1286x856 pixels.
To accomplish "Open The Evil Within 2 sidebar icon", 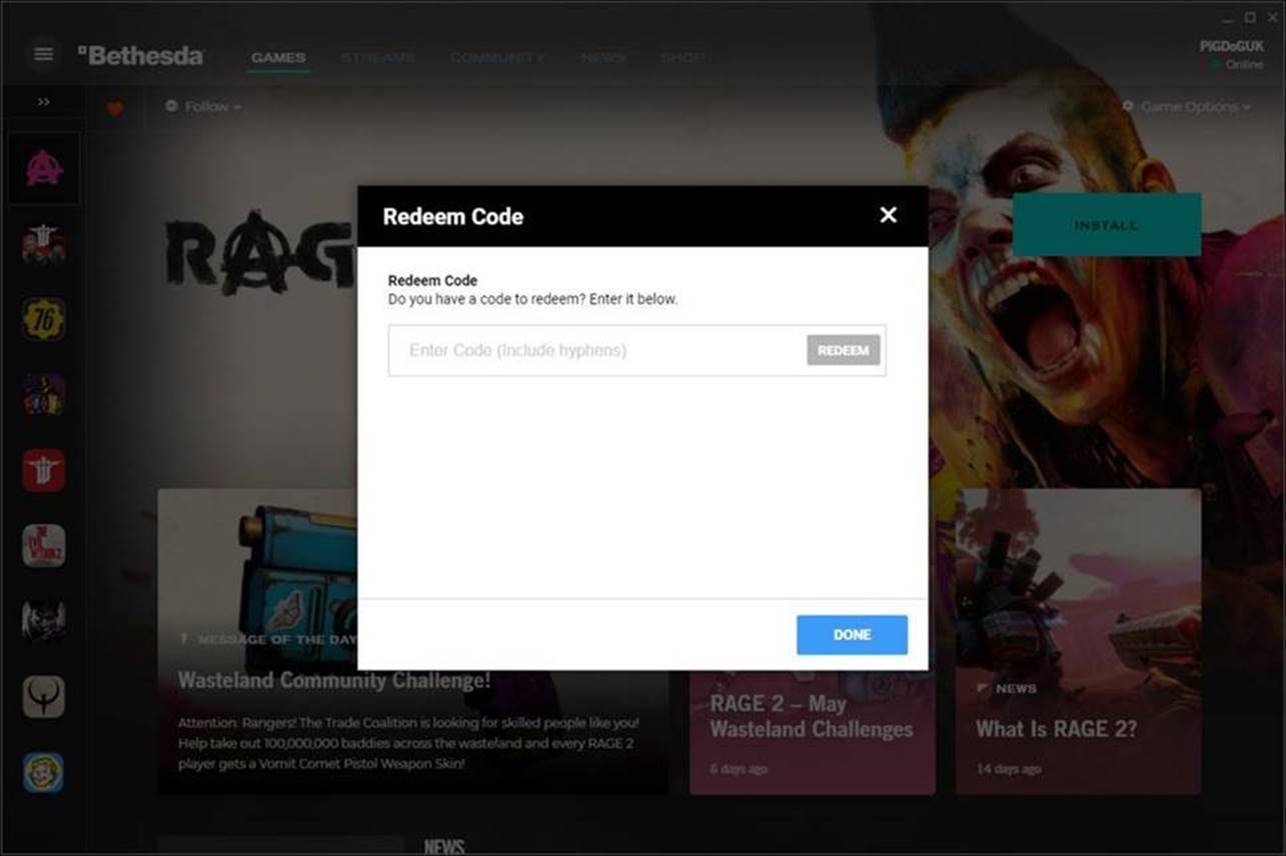I will coord(44,546).
